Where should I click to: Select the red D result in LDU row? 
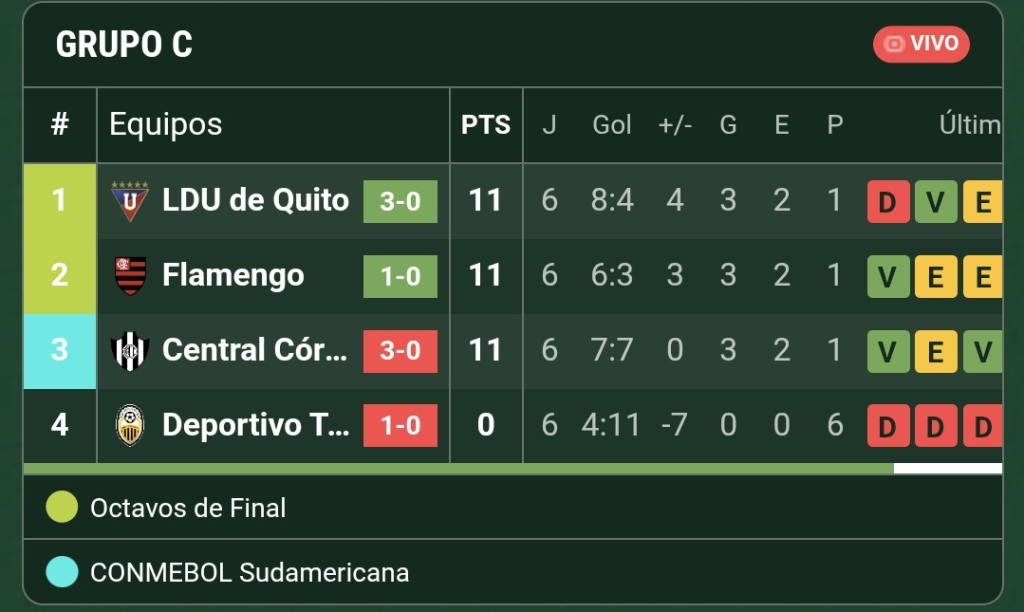coord(888,202)
